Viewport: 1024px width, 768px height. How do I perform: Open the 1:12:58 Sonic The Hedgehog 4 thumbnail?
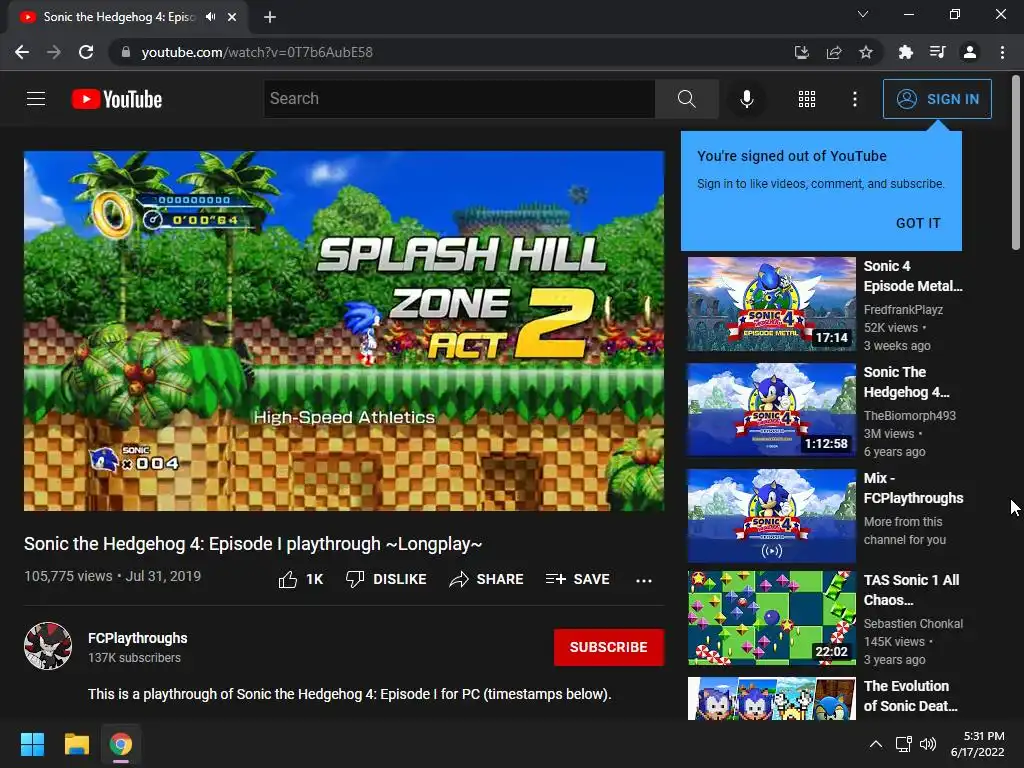click(x=771, y=409)
